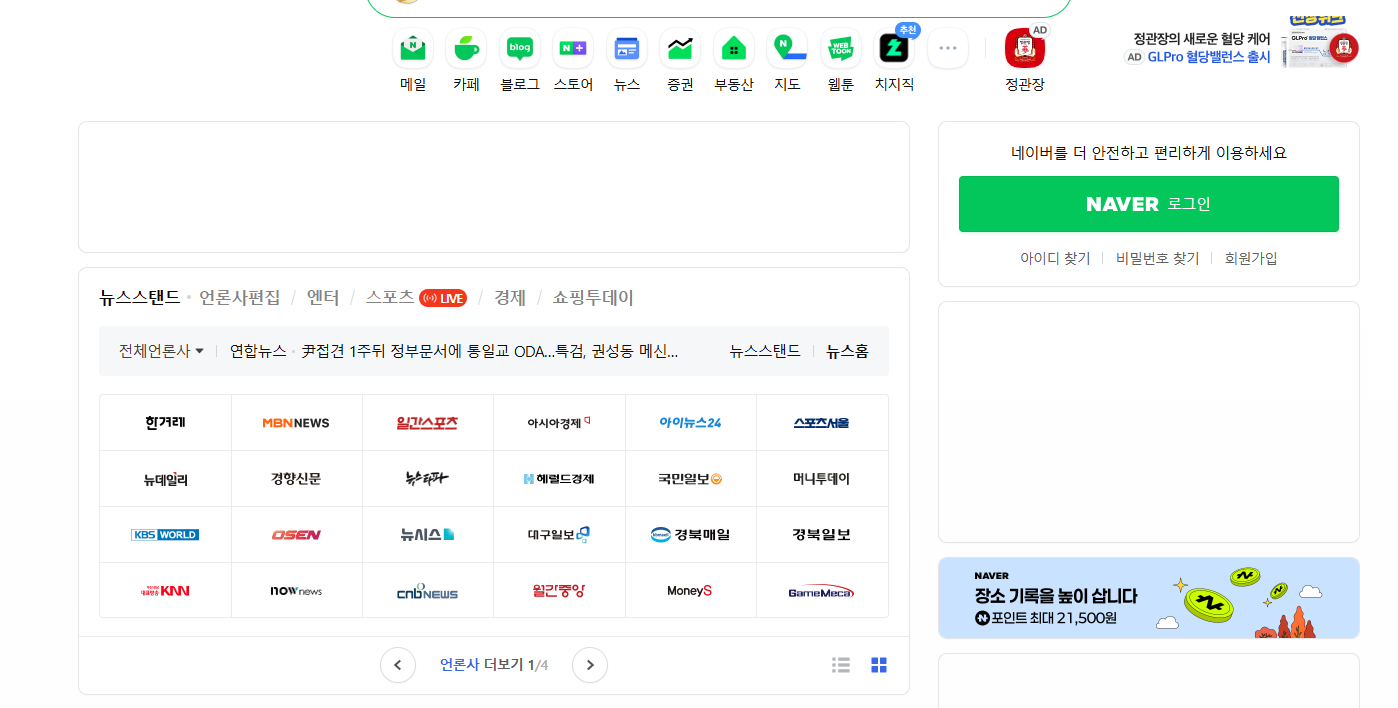This screenshot has width=1398, height=708.
Task: Open the 연합뉴스 source label
Action: (x=258, y=351)
